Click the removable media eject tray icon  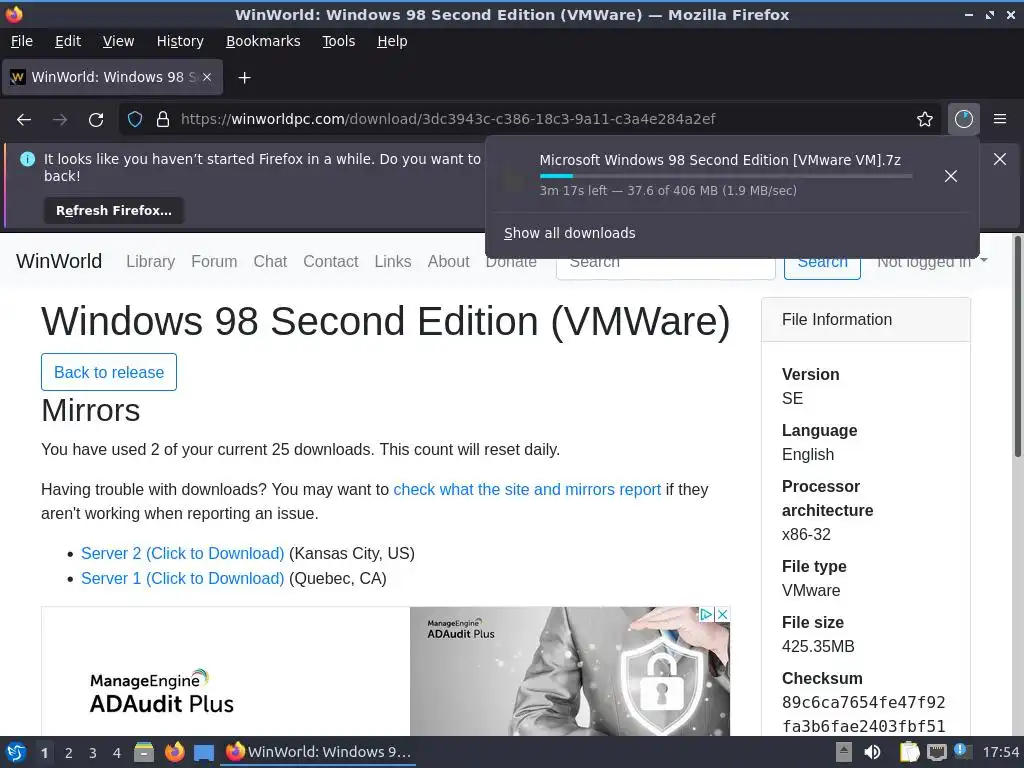[x=844, y=752]
